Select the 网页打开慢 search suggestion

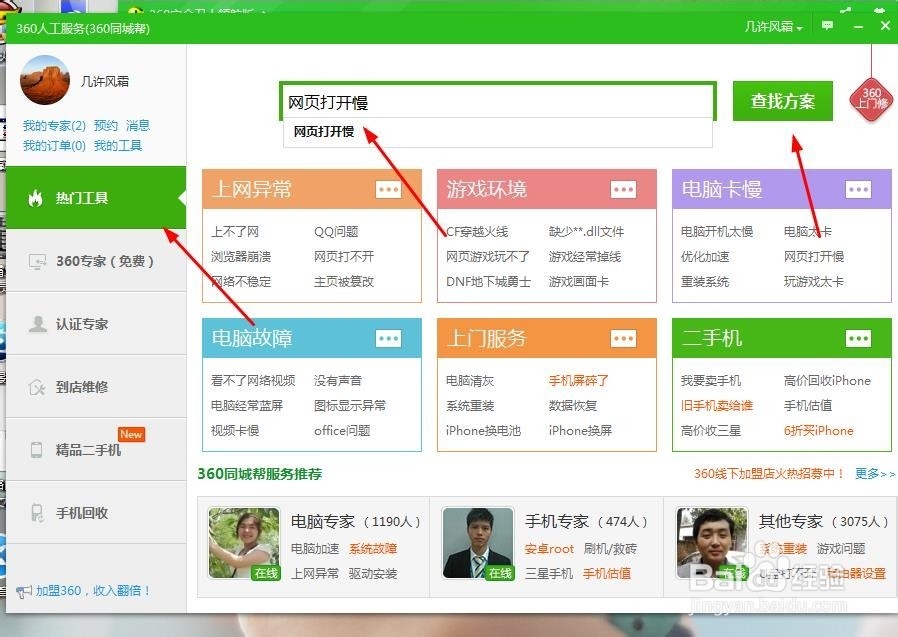coord(498,132)
